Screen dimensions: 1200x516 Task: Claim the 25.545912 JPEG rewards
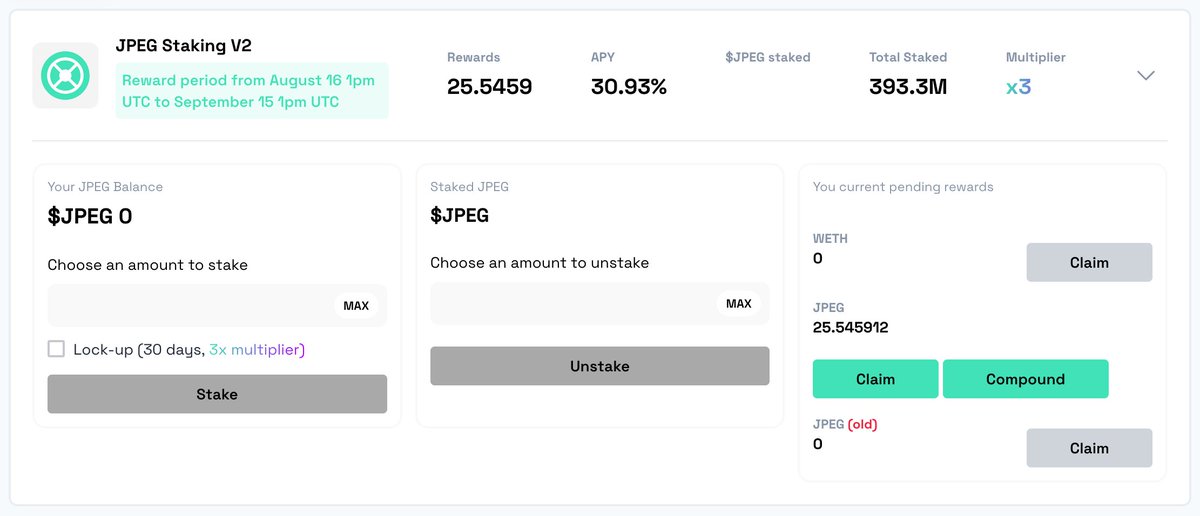point(875,379)
